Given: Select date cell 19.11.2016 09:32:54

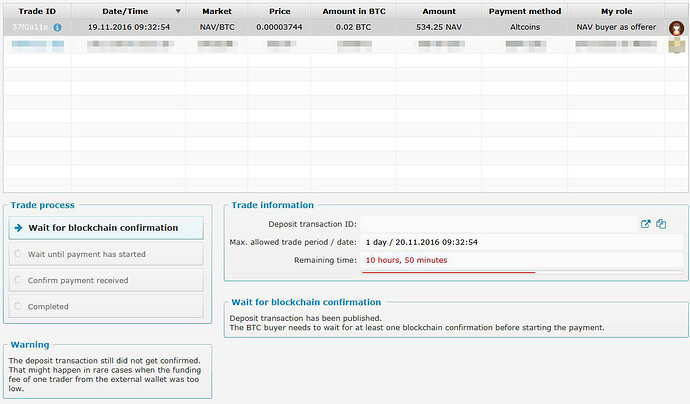Looking at the screenshot, I should point(128,27).
